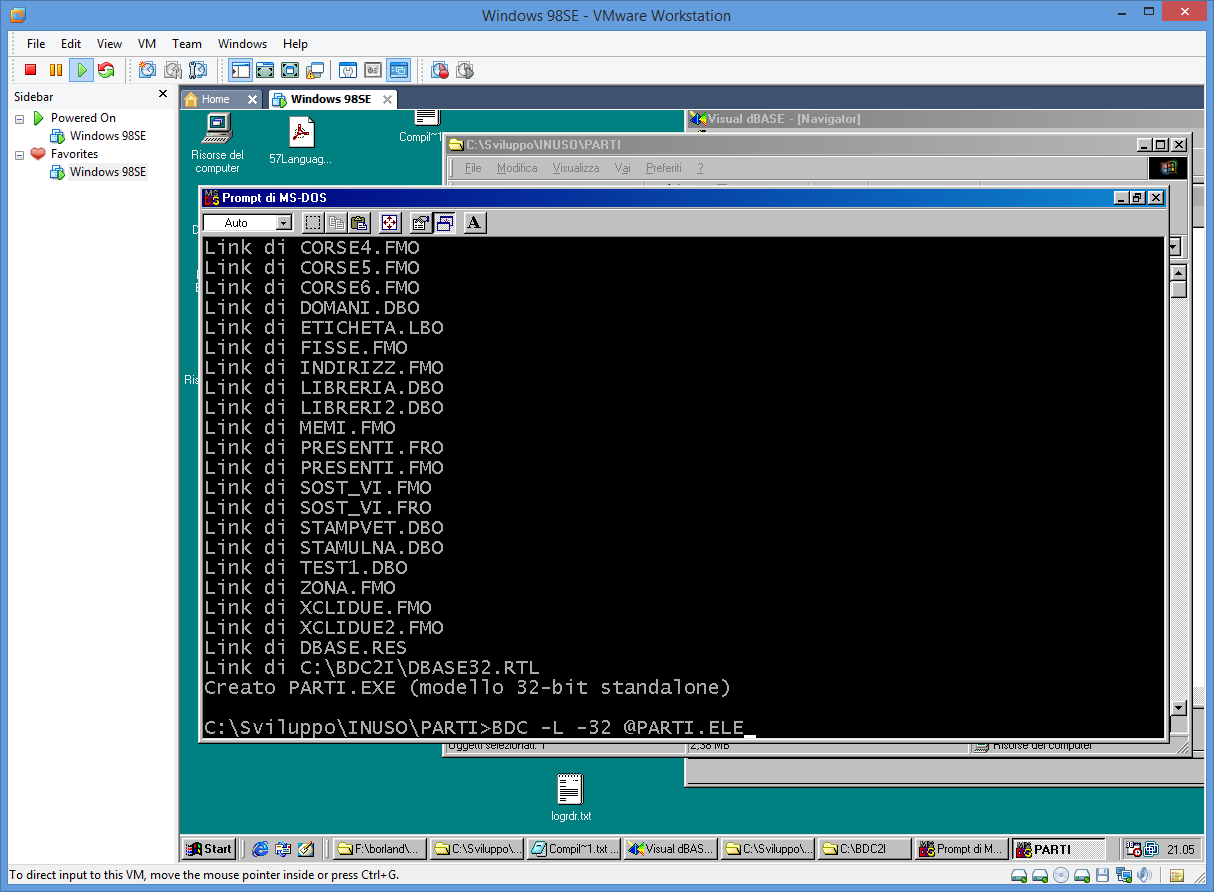This screenshot has width=1214, height=892.
Task: Open the Team menu
Action: 187,44
